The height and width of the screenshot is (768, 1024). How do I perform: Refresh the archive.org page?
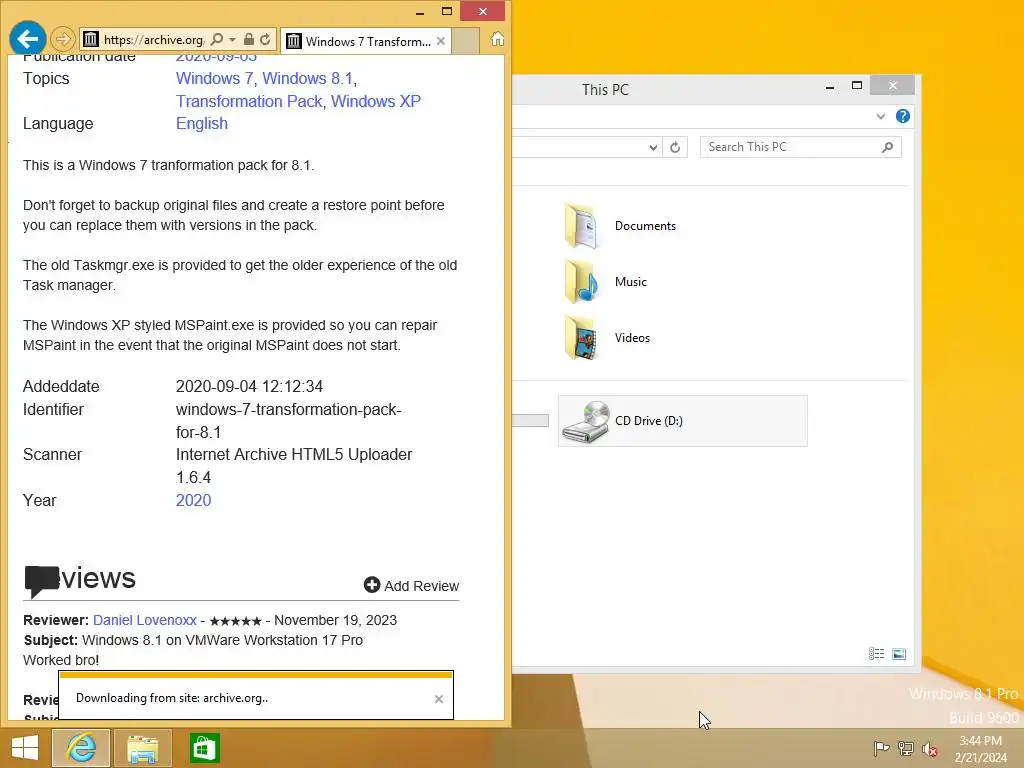265,40
